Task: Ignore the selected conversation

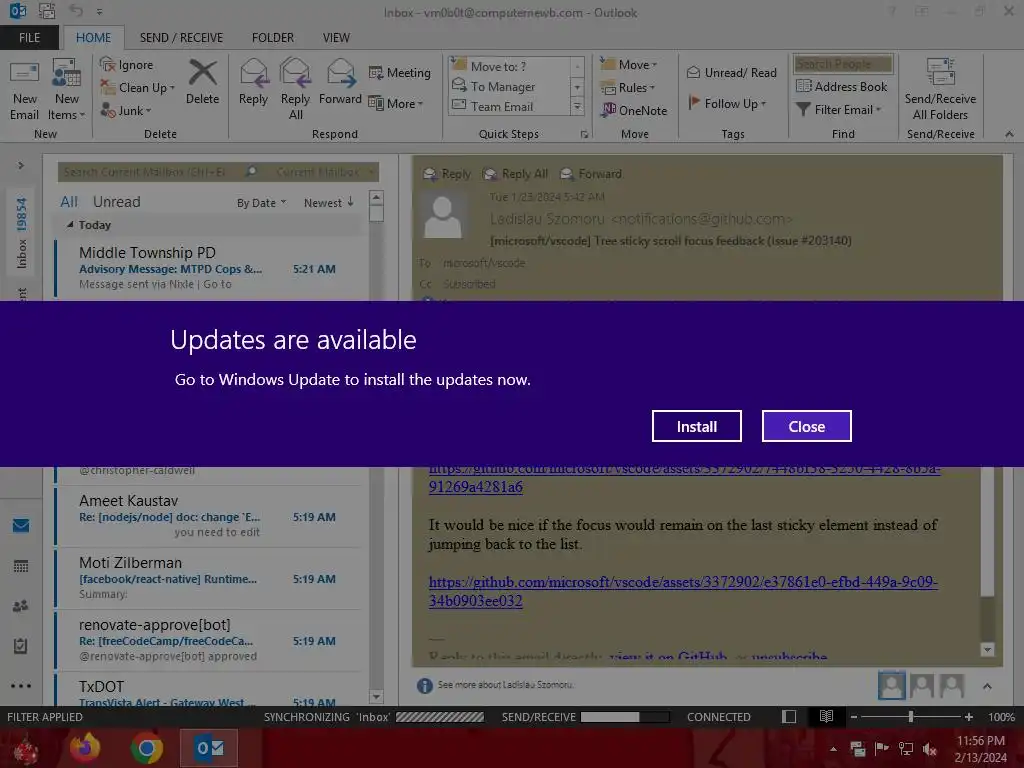Action: (127, 65)
